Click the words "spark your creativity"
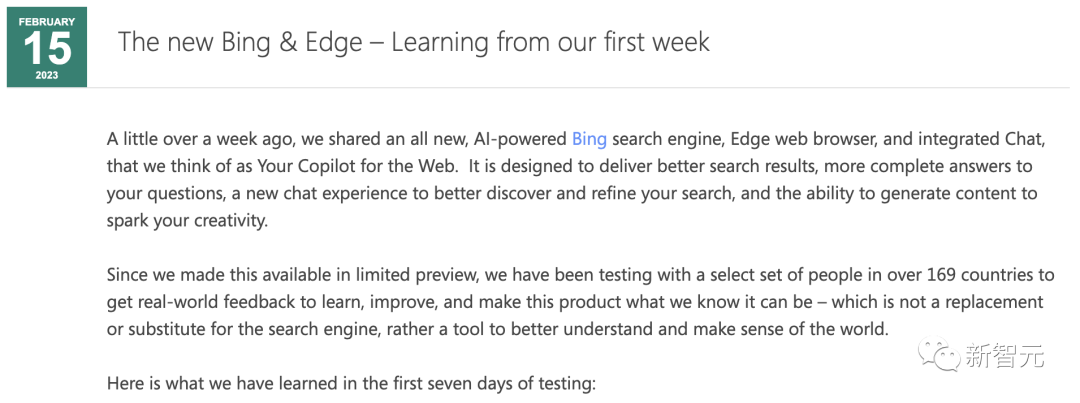This screenshot has height=403, width=1080. pyautogui.click(x=187, y=220)
